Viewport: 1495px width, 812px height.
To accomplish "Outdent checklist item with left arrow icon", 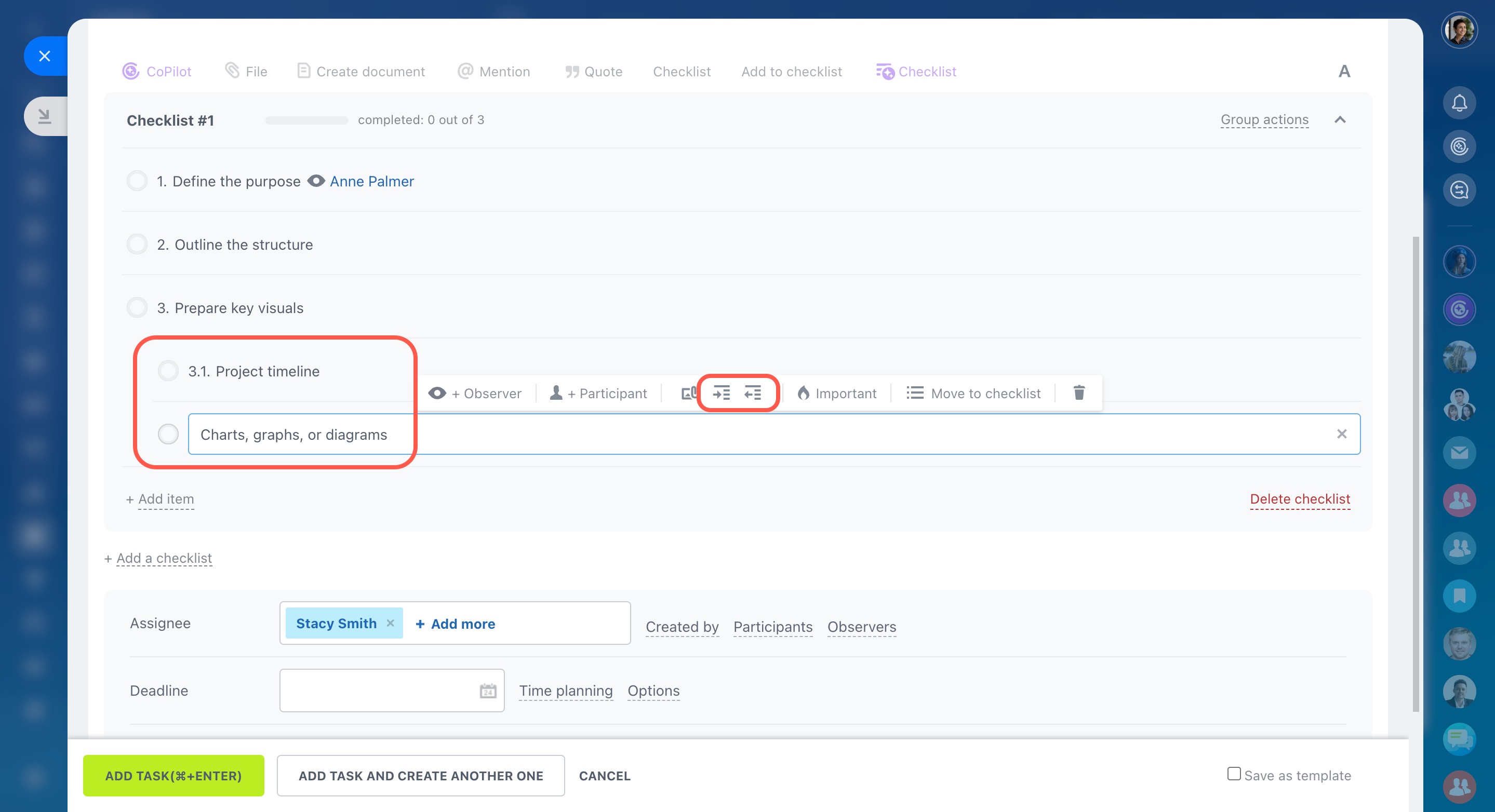I will pos(753,393).
